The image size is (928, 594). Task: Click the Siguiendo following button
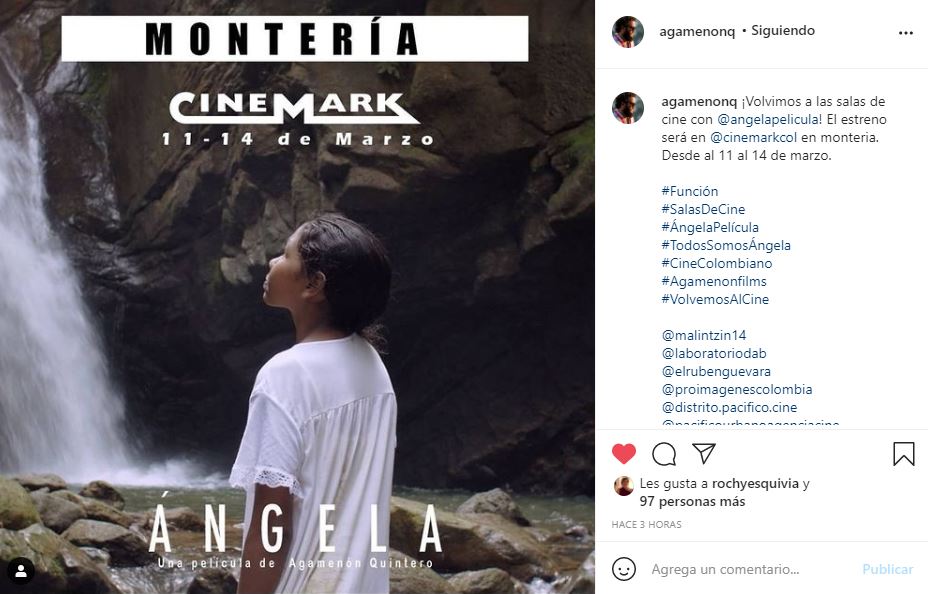[x=783, y=31]
